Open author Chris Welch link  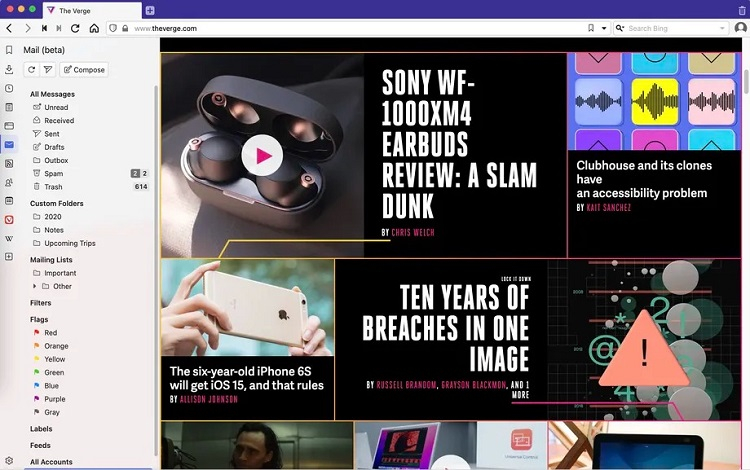click(x=413, y=232)
